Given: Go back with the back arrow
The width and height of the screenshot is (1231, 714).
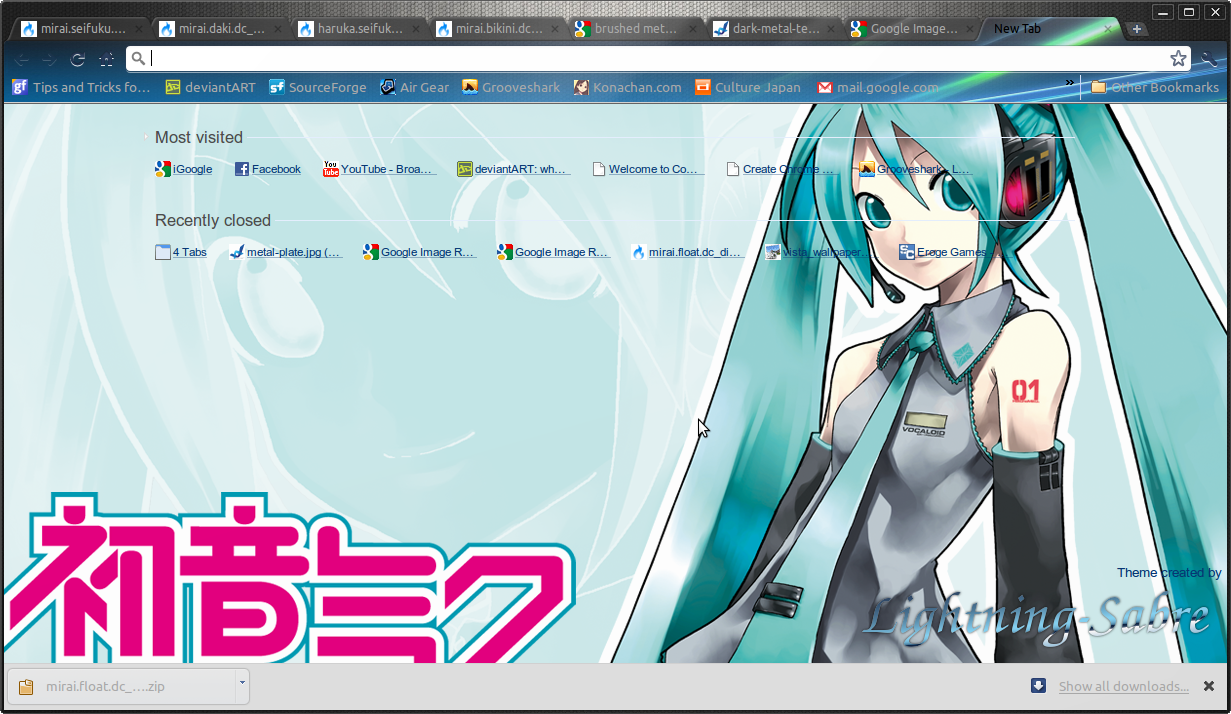Looking at the screenshot, I should tap(22, 59).
